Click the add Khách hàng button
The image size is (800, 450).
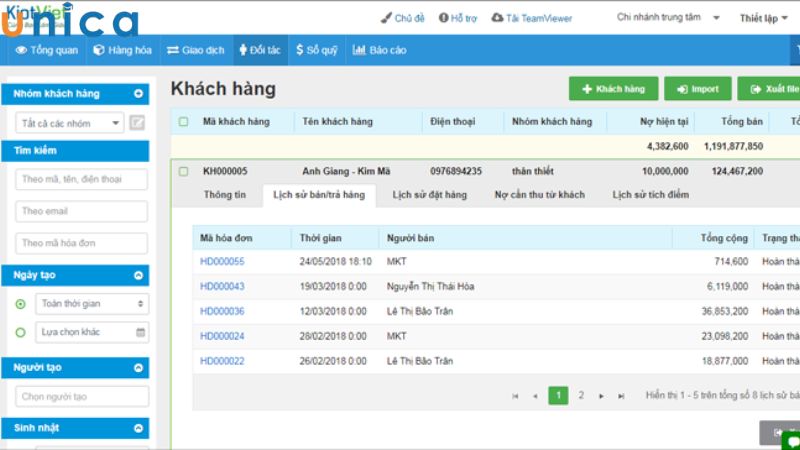tap(613, 89)
